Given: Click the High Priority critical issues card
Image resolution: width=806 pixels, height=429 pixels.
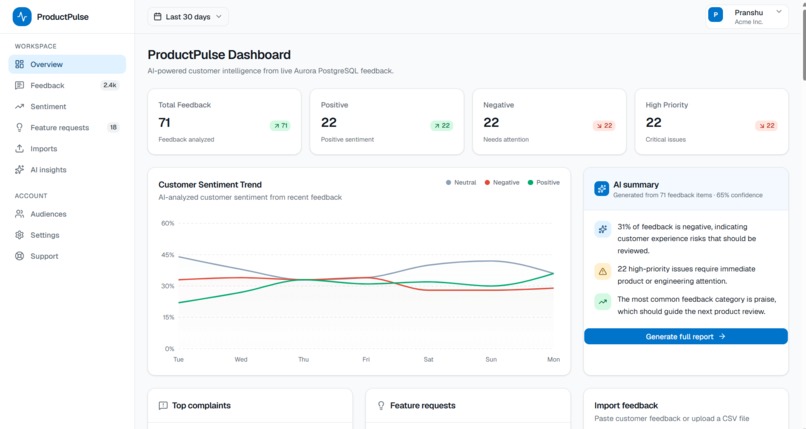Looking at the screenshot, I should point(711,122).
